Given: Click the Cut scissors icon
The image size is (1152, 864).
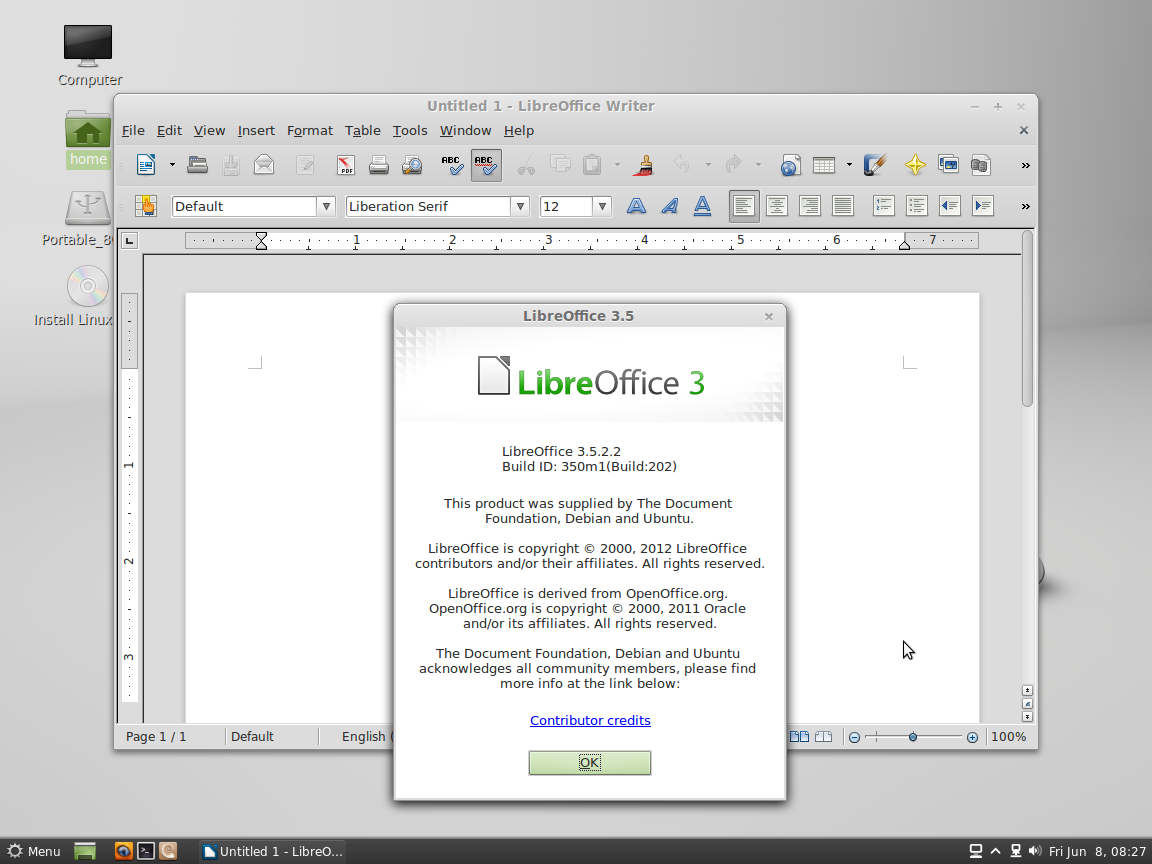Looking at the screenshot, I should pos(526,165).
